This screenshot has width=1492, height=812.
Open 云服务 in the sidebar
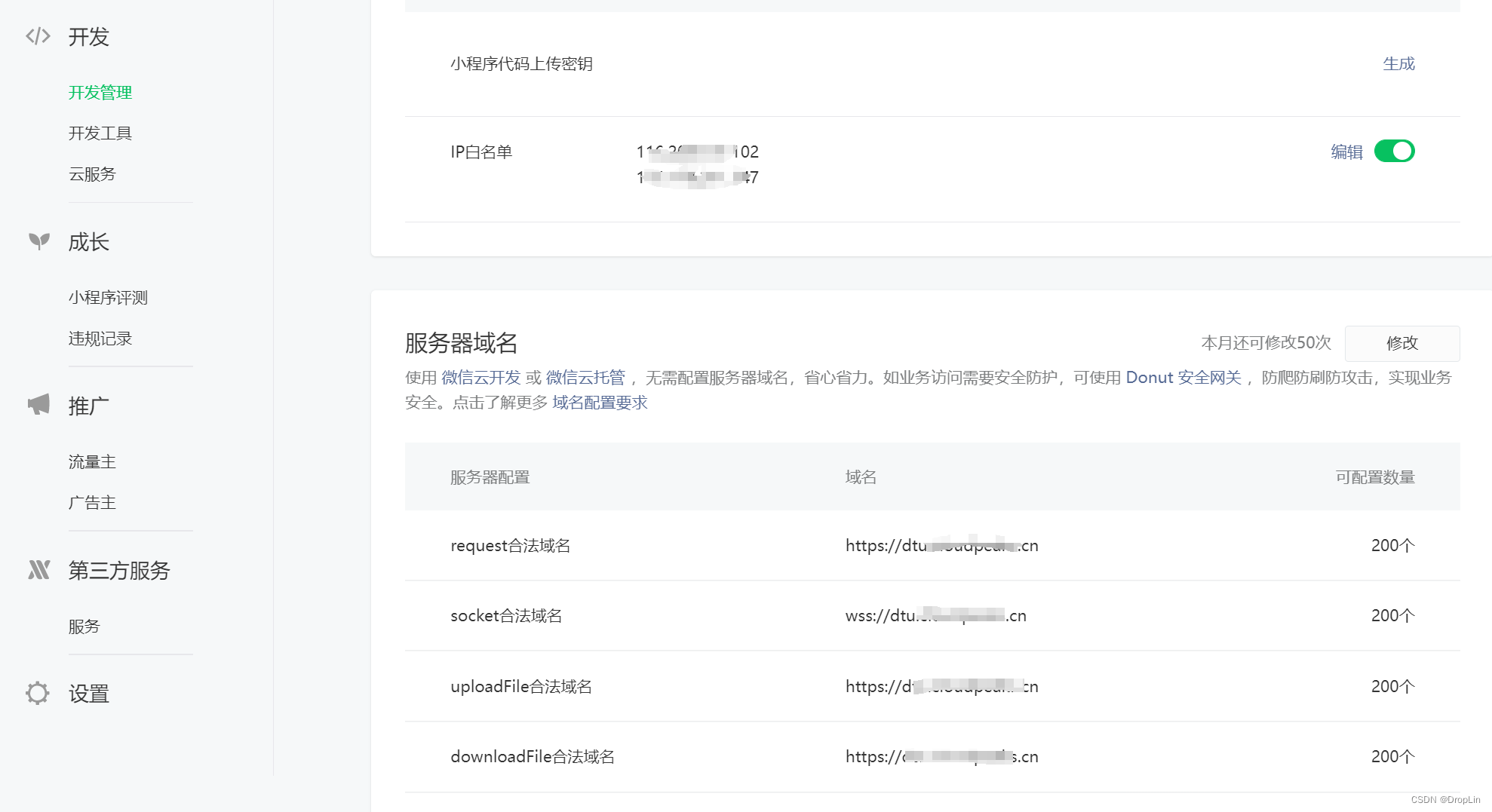92,174
